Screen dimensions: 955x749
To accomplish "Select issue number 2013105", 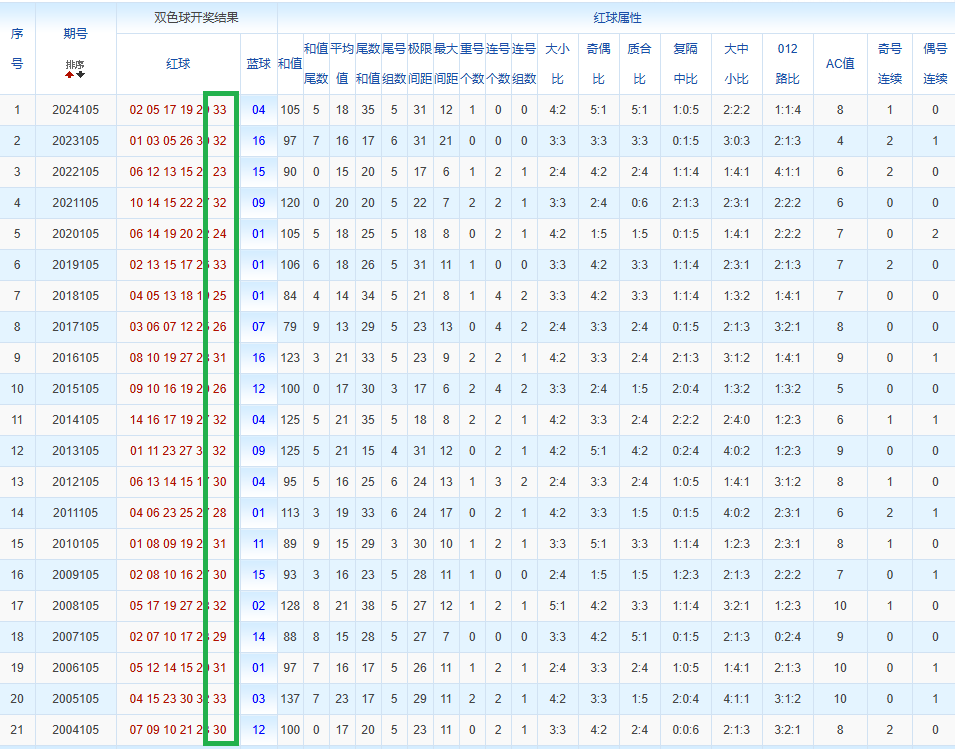I will 76,451.
